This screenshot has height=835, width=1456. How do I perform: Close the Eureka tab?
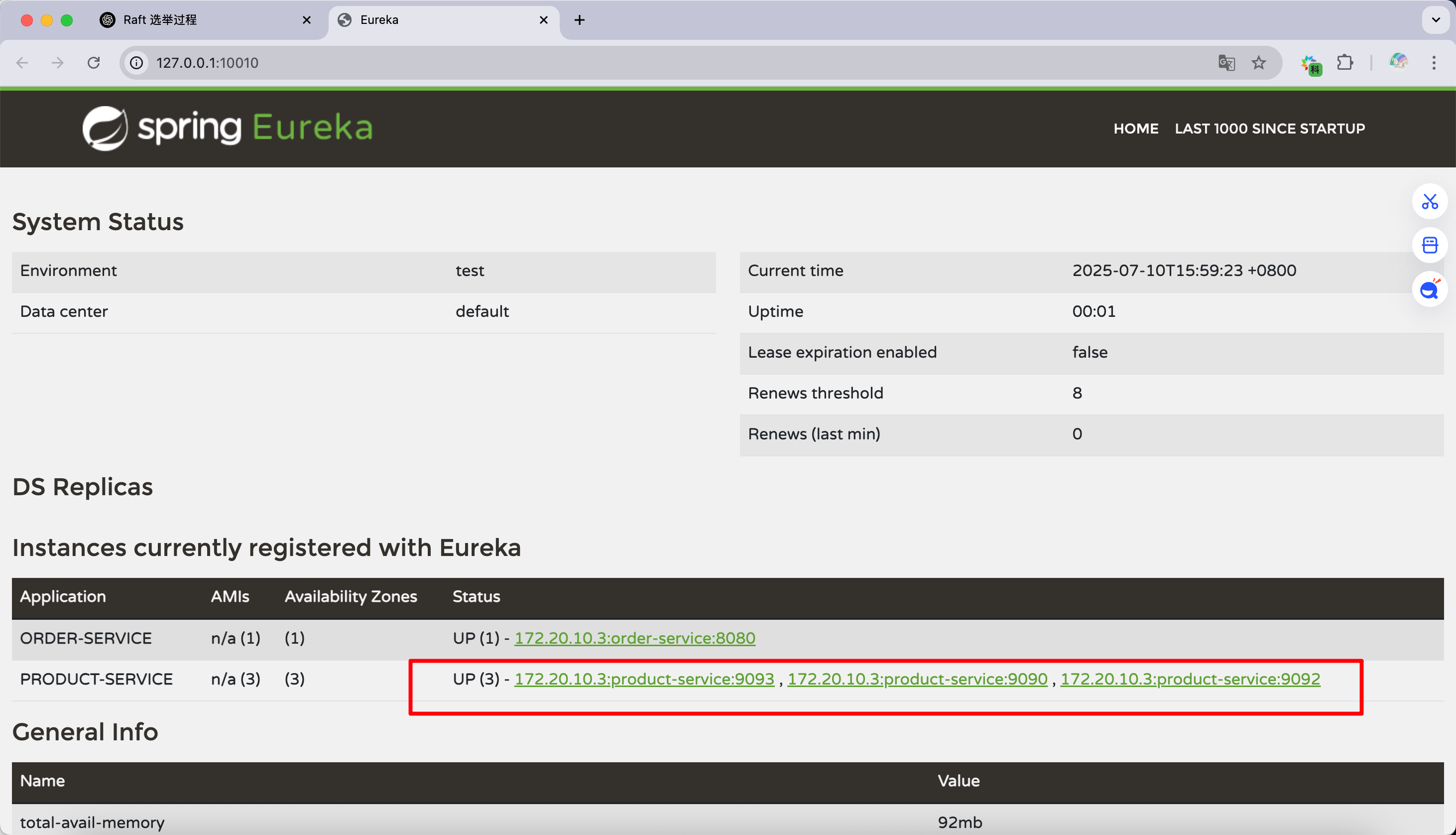[x=544, y=20]
